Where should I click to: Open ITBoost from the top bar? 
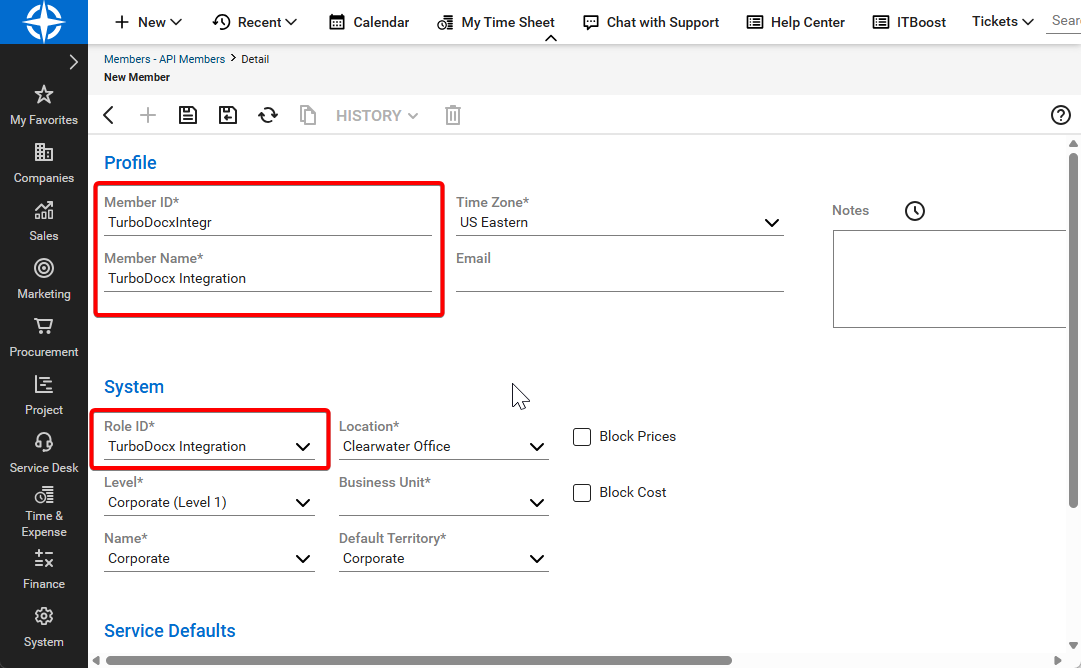(x=909, y=22)
